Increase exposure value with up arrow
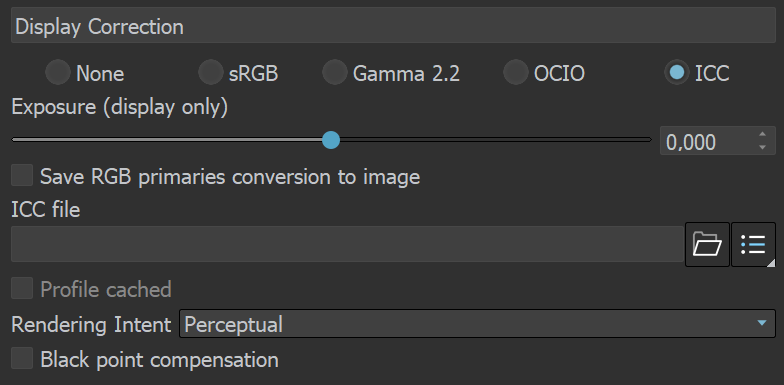The width and height of the screenshot is (784, 385). (x=762, y=134)
